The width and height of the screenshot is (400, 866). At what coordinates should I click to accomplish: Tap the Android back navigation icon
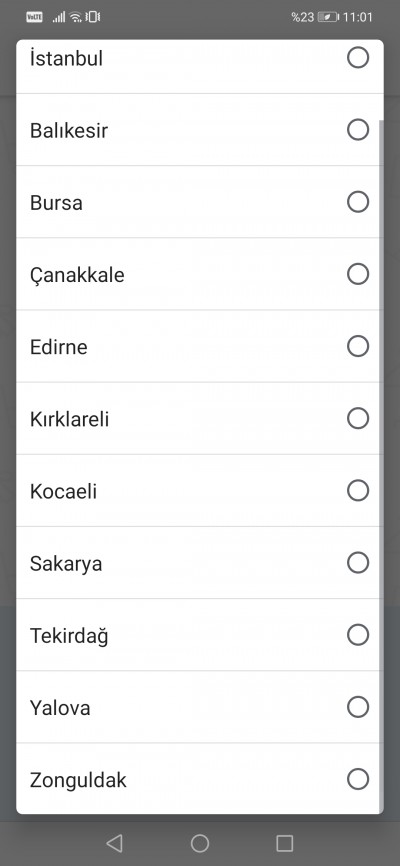point(114,843)
